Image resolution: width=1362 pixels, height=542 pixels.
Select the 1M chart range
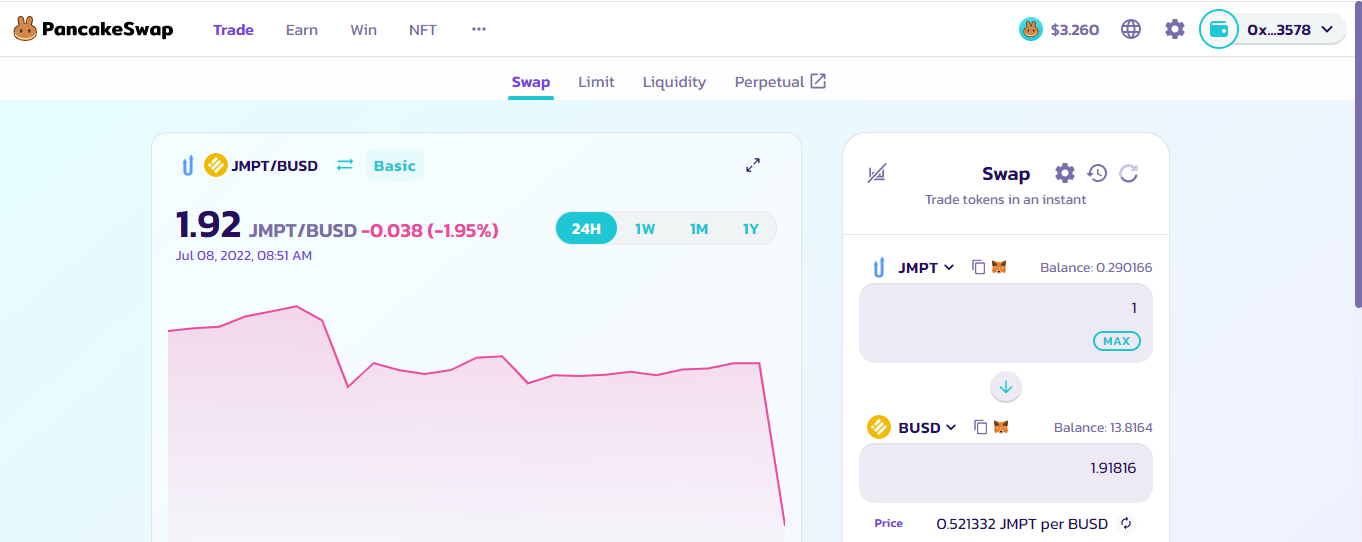699,229
